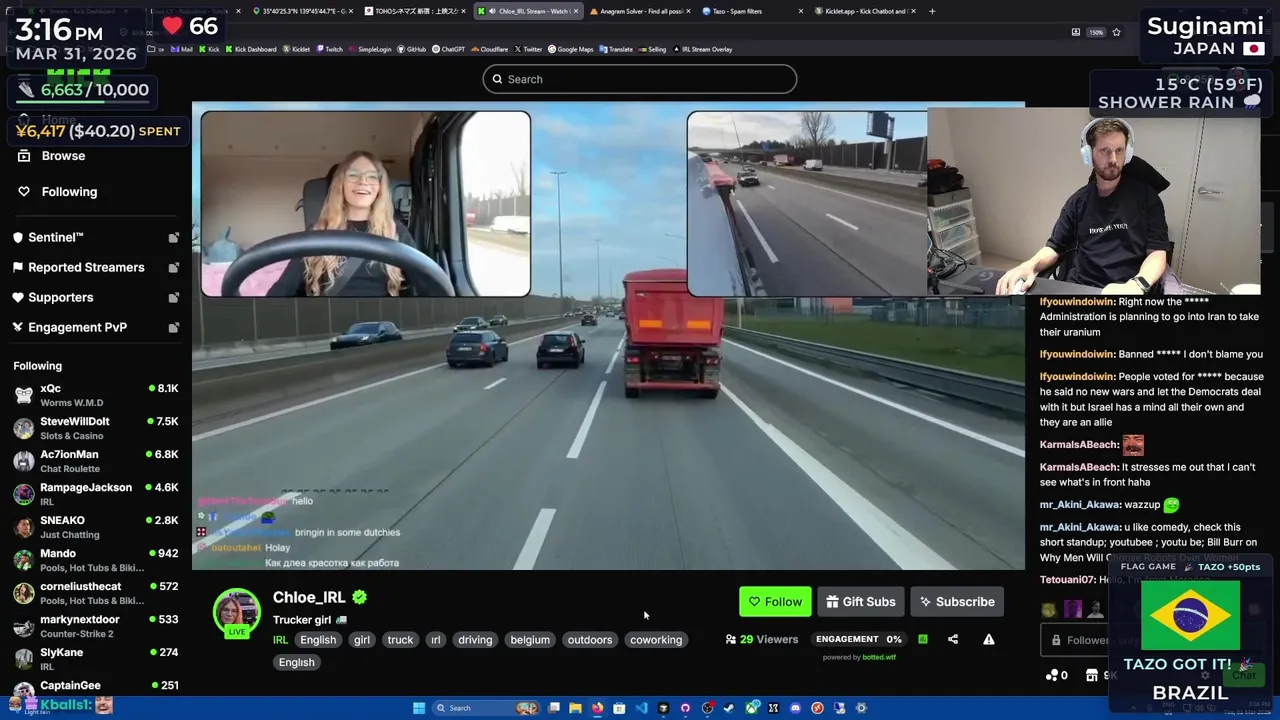Open Reported Streamers in sidebar
The width and height of the screenshot is (1280, 720).
[95, 267]
